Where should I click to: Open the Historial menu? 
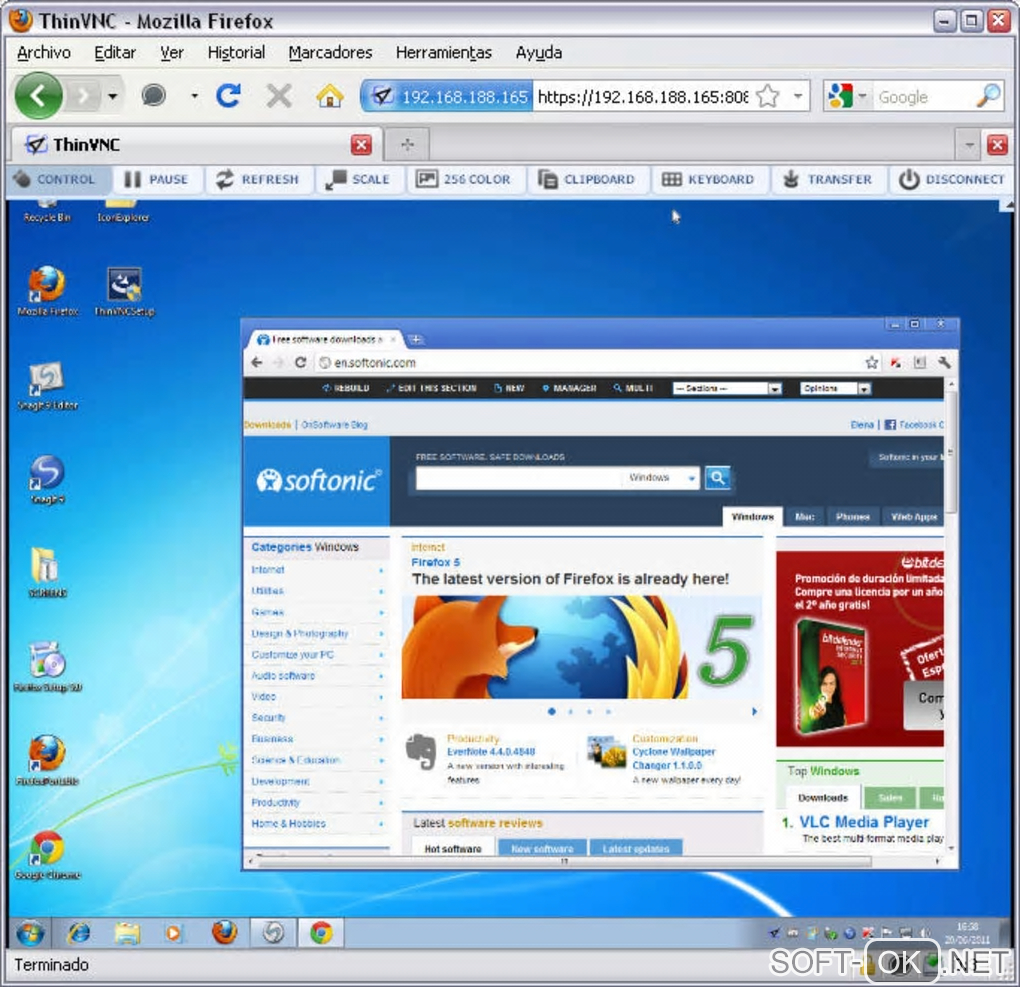(236, 52)
